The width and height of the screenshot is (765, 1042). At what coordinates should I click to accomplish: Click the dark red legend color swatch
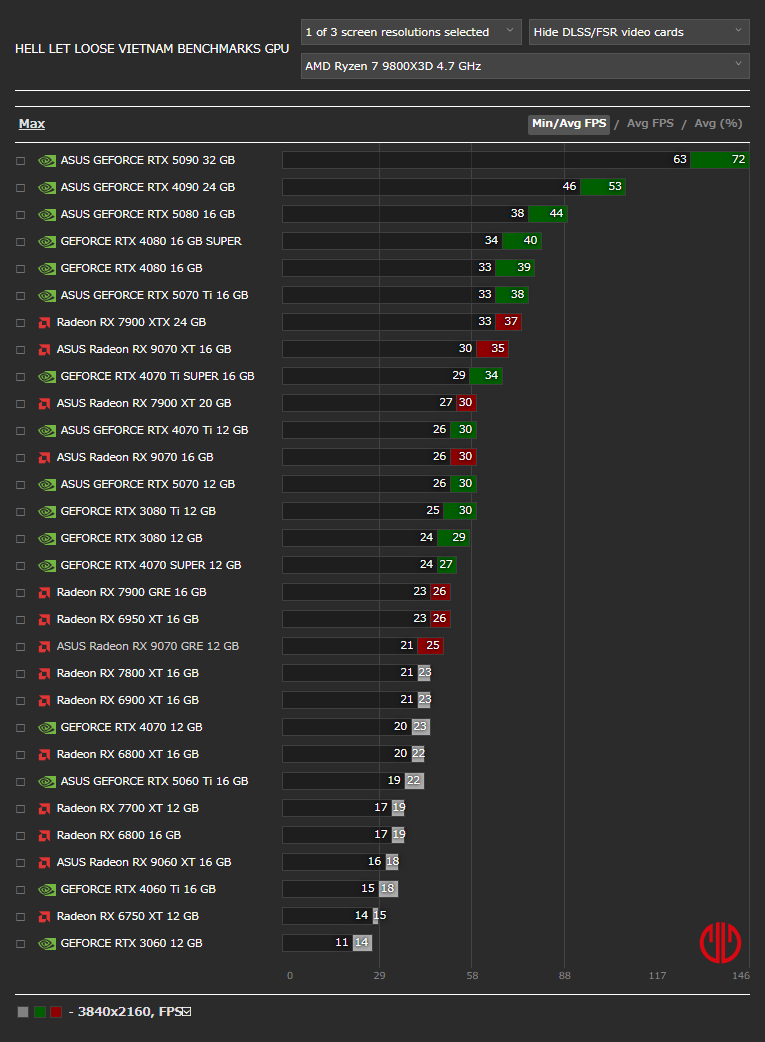(56, 1012)
